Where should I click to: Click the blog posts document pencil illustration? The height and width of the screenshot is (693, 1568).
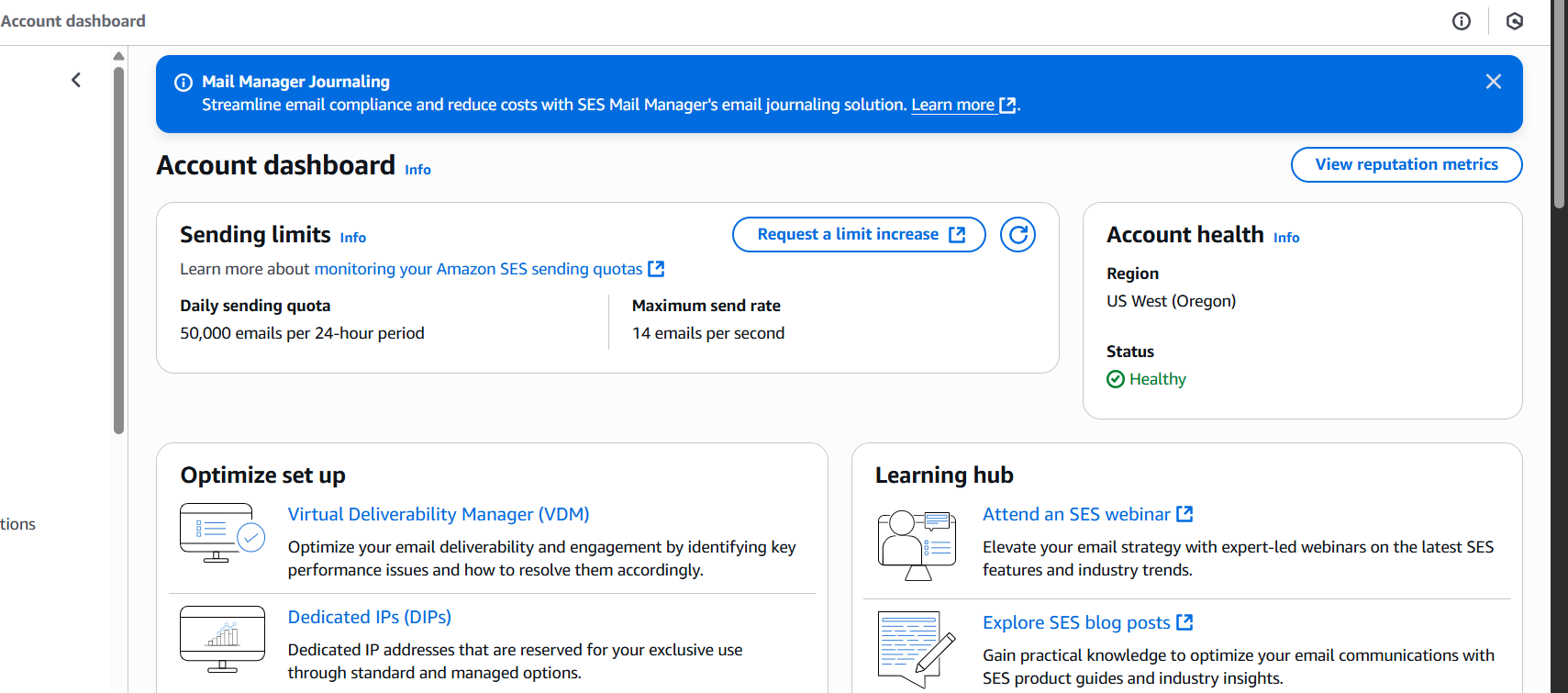(917, 650)
